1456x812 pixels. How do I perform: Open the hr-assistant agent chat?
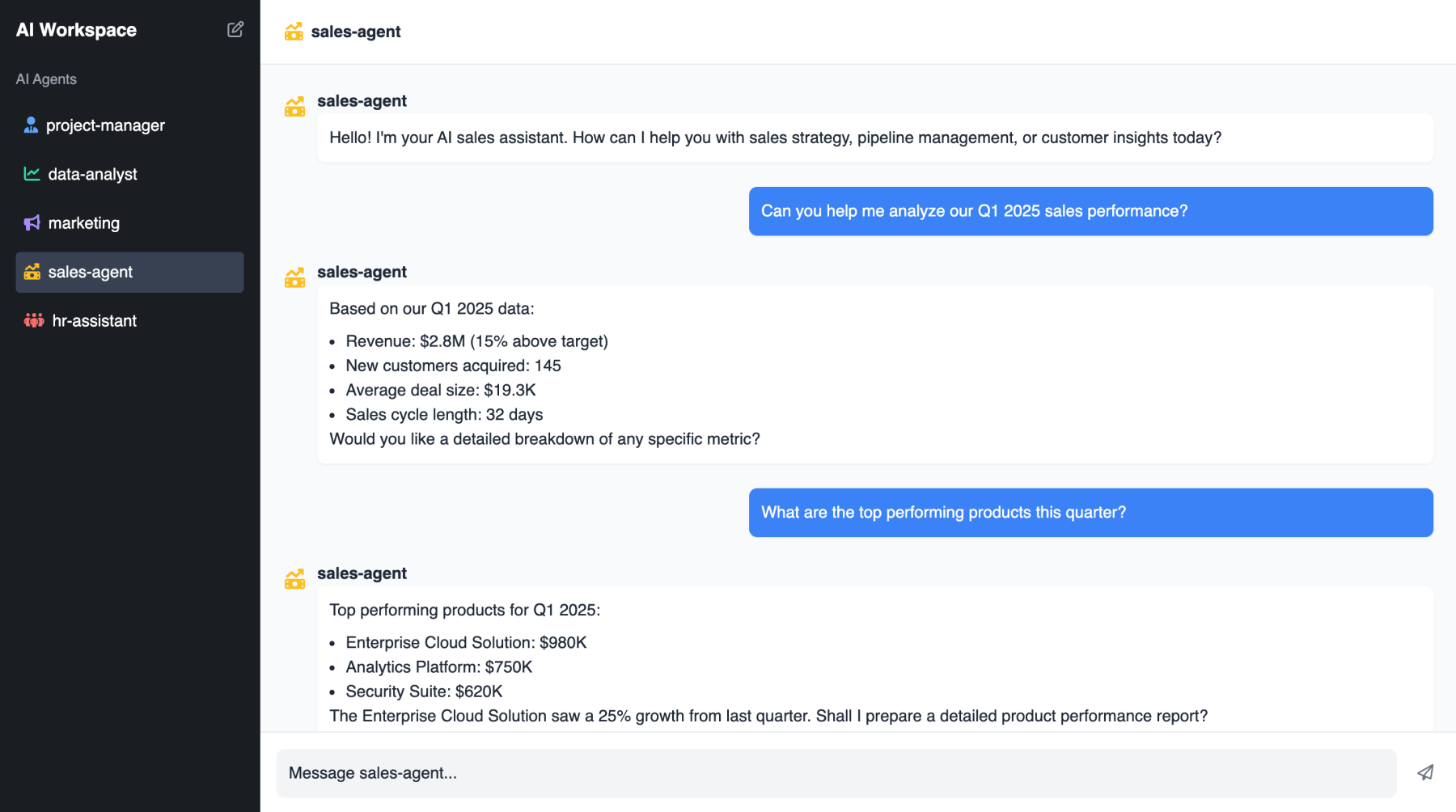pyautogui.click(x=94, y=321)
